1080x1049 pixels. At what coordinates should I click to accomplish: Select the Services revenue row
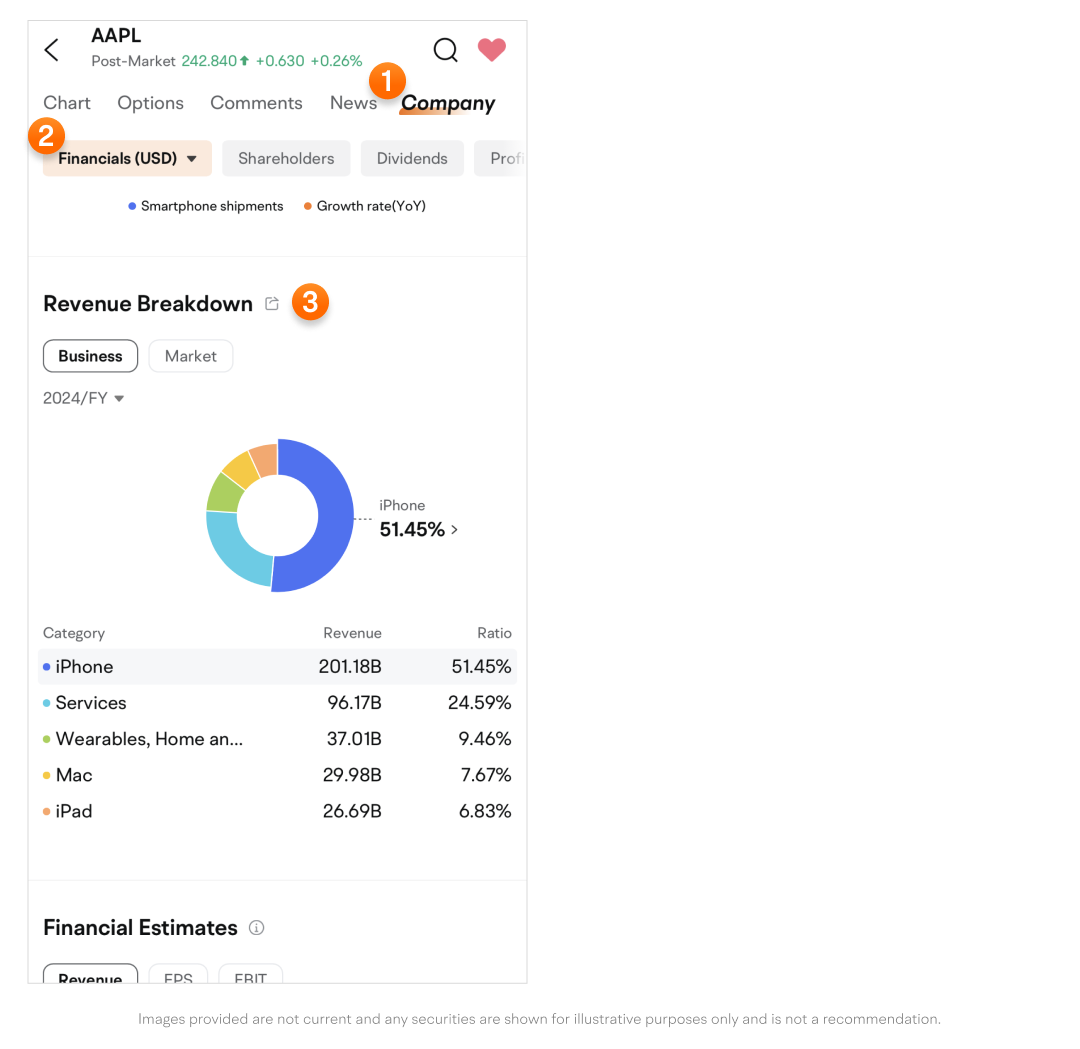[x=277, y=703]
